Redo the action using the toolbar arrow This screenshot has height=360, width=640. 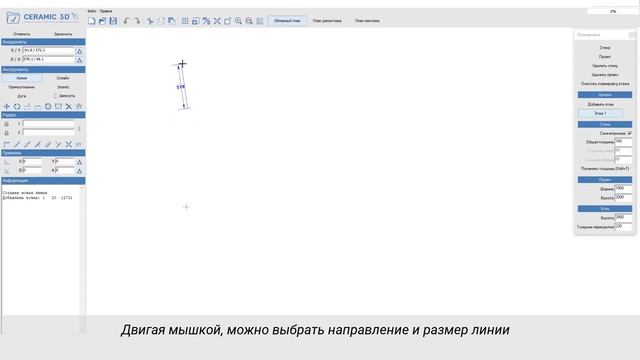pyautogui.click(x=137, y=21)
